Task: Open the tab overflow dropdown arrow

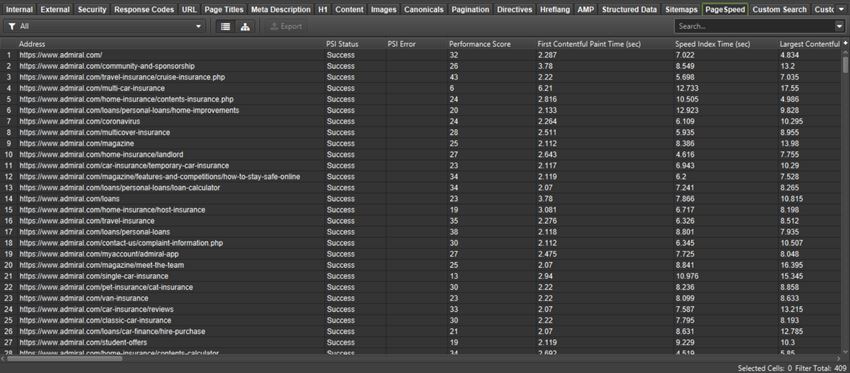Action: [842, 9]
